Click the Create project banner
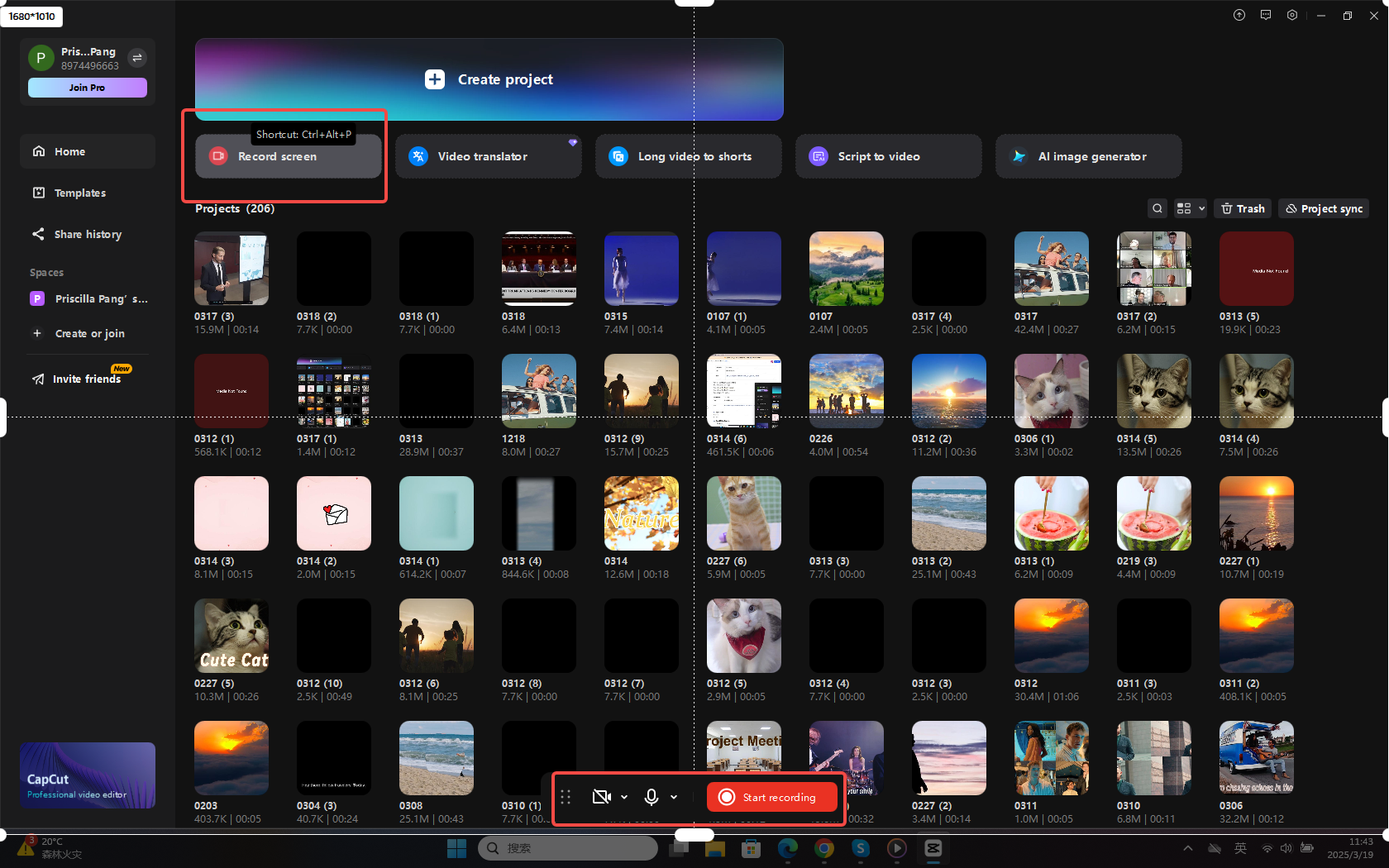The height and width of the screenshot is (868, 1389). (x=489, y=79)
